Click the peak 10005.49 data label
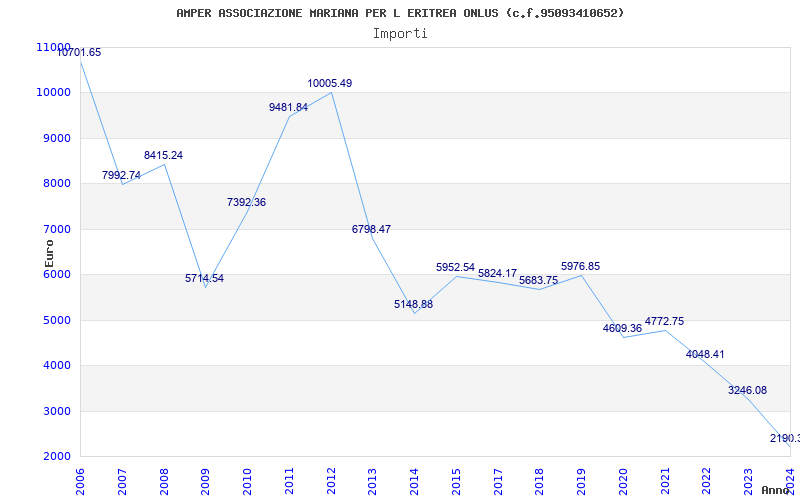Image resolution: width=800 pixels, height=500 pixels. [329, 83]
